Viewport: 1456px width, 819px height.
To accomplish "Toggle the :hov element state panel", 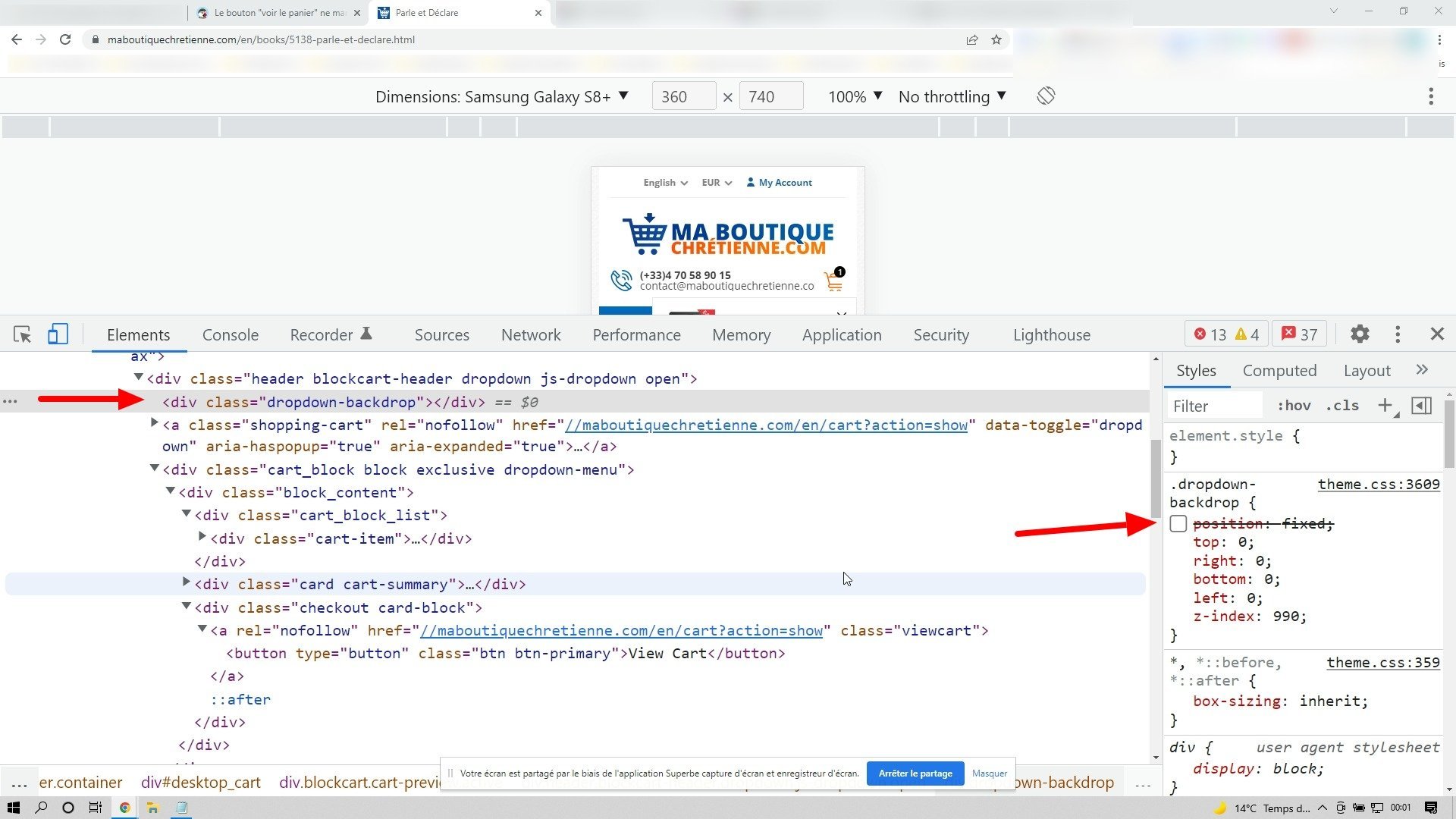I will point(1294,406).
